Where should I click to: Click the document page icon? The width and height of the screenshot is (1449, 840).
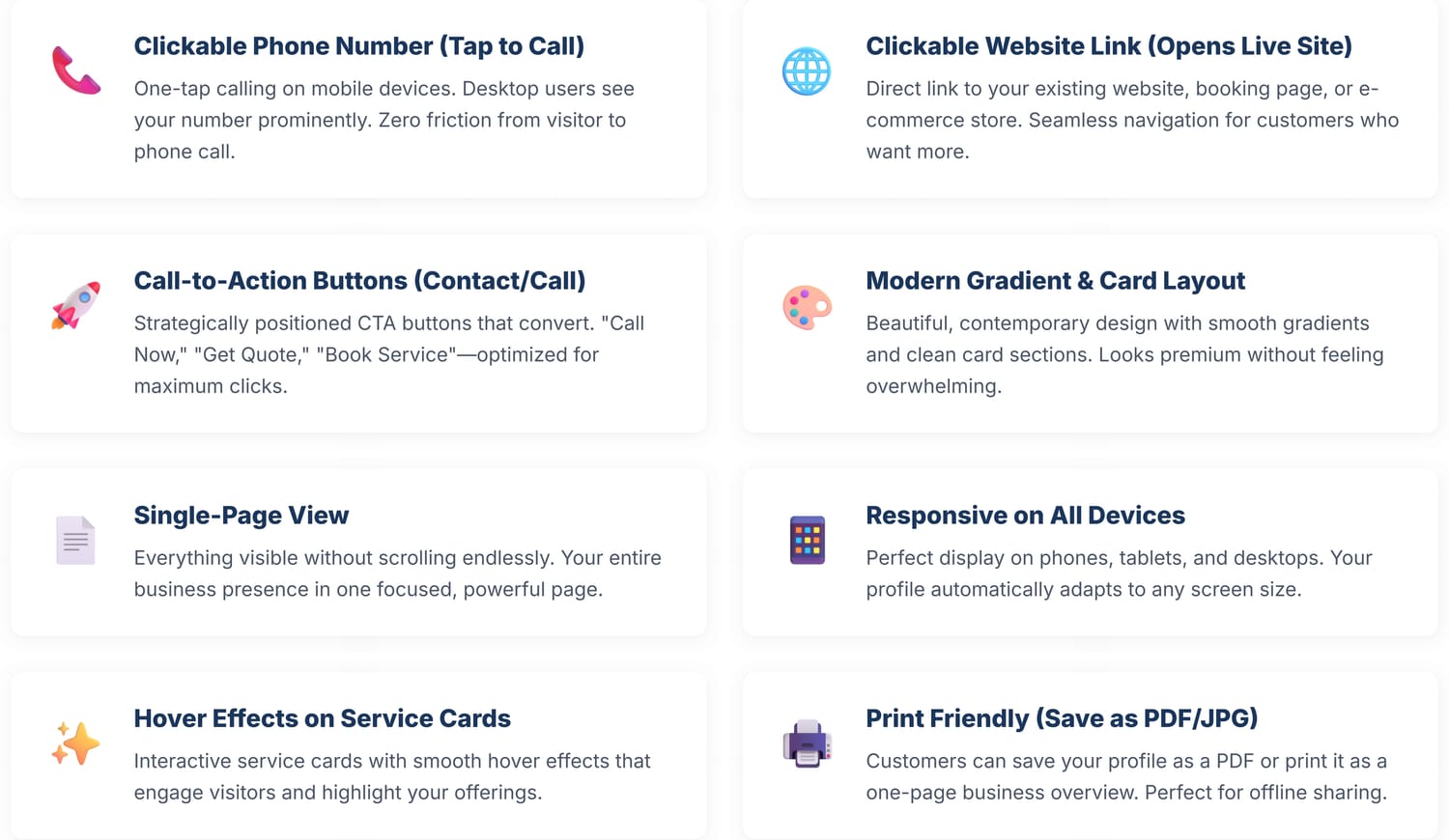click(75, 540)
